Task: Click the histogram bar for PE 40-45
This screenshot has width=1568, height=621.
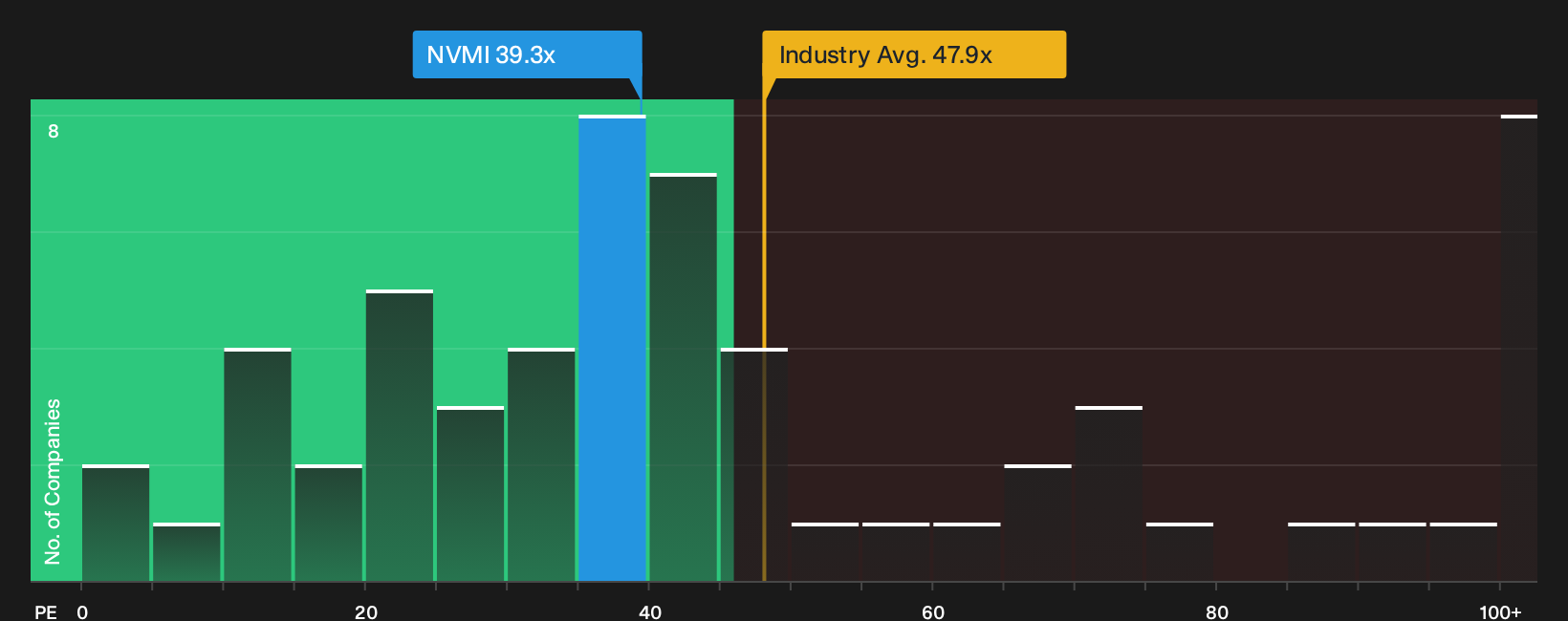Action: tap(683, 377)
